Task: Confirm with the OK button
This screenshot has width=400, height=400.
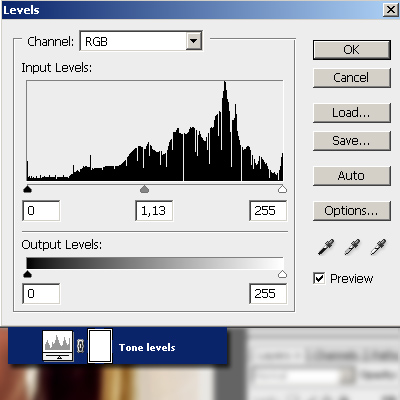Action: (x=352, y=50)
